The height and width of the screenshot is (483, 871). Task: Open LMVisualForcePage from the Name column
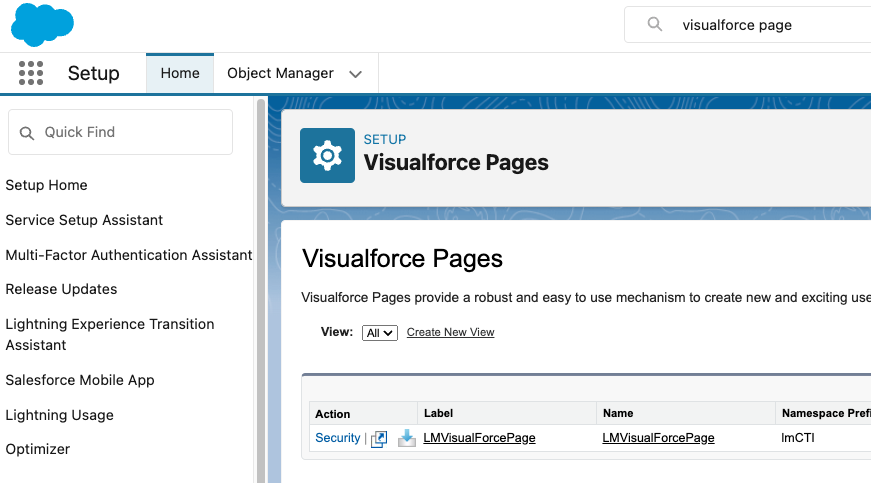pos(658,438)
